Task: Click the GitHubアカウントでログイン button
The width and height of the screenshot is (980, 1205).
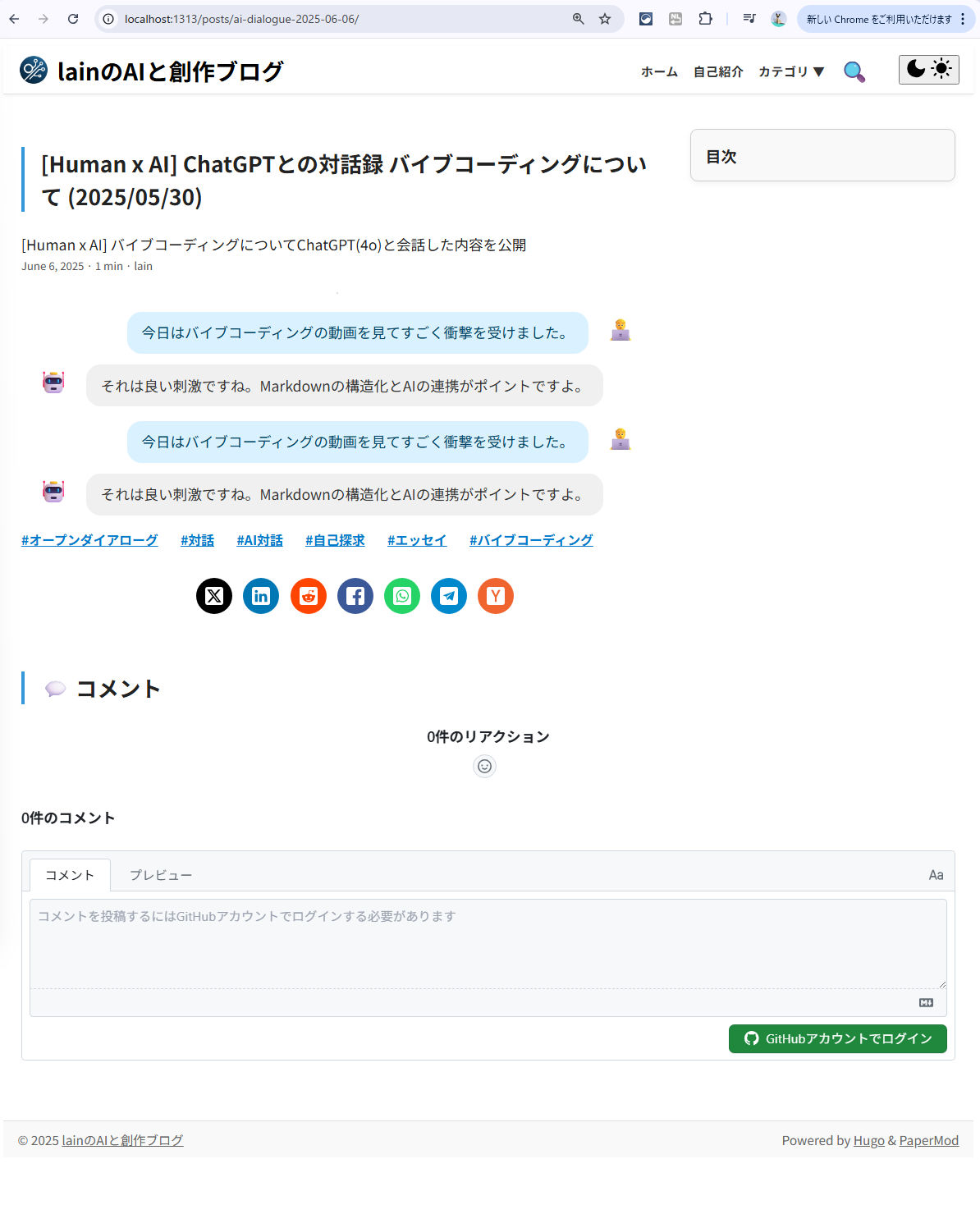Action: coord(837,1038)
